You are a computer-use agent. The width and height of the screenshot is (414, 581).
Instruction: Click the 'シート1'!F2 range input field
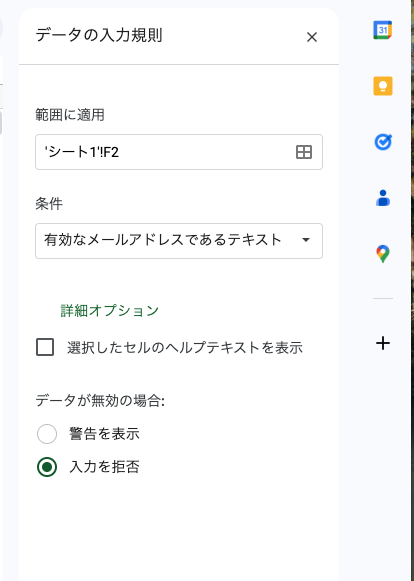[x=179, y=152]
